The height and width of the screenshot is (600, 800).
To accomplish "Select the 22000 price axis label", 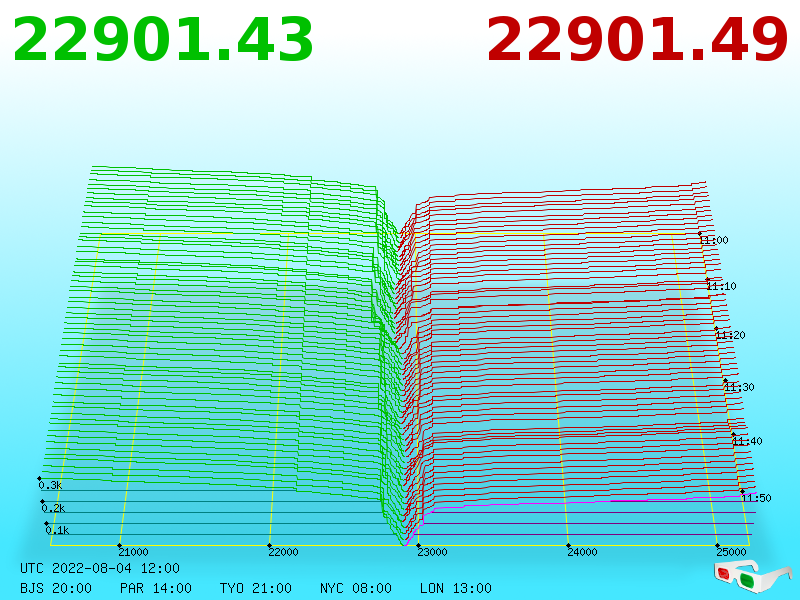I will [x=284, y=552].
